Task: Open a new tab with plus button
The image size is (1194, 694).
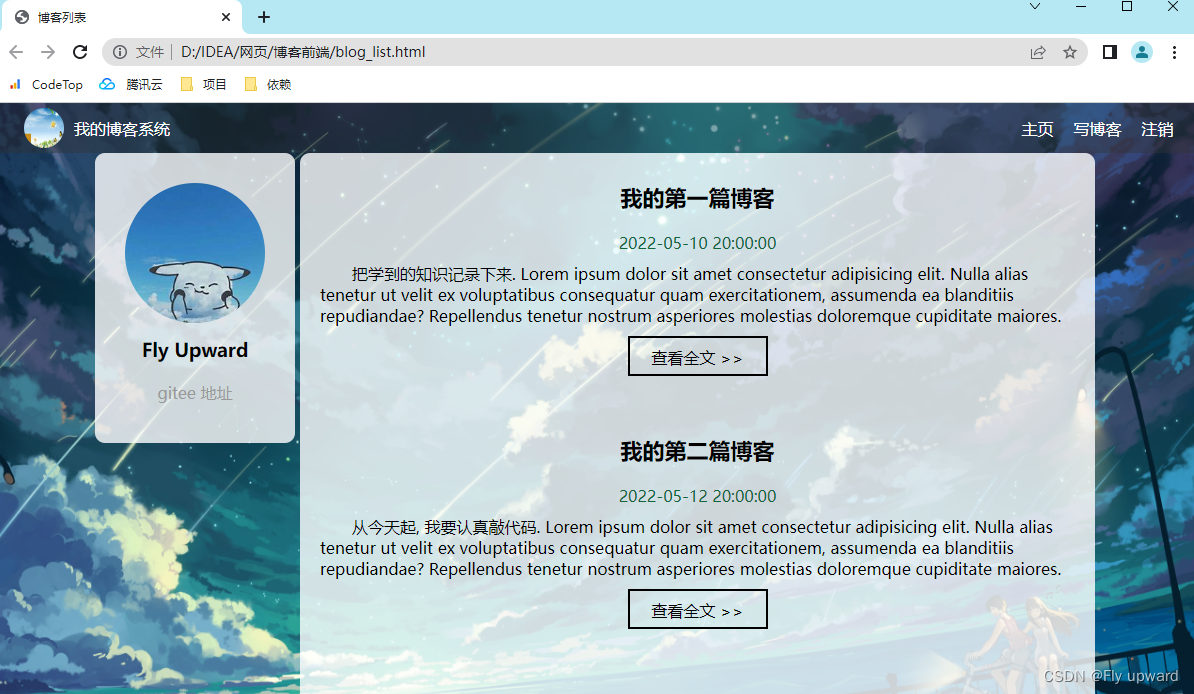Action: click(x=263, y=17)
